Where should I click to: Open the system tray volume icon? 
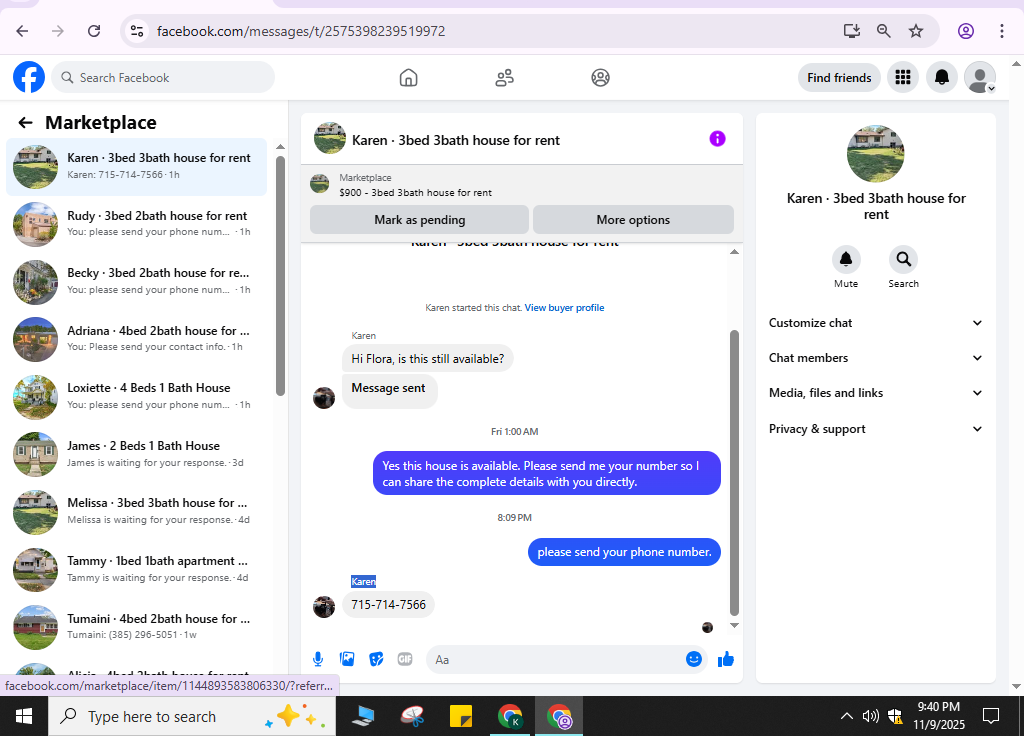pyautogui.click(x=871, y=716)
